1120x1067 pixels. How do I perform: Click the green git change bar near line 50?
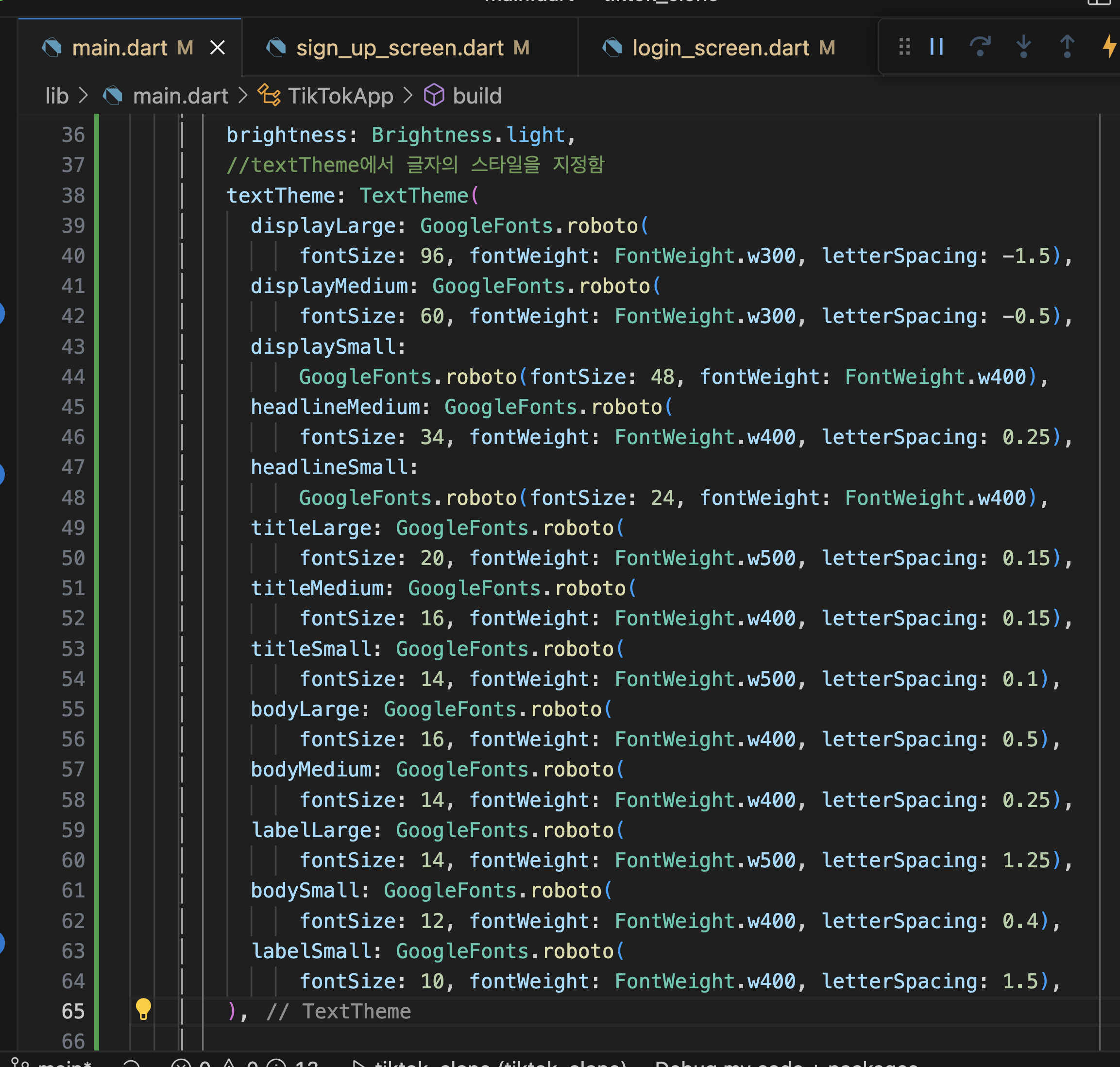point(97,557)
